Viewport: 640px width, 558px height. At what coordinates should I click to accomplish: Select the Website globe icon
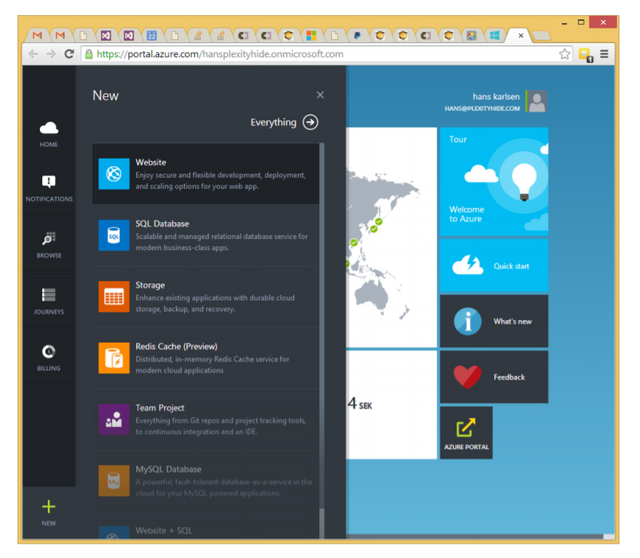(114, 174)
